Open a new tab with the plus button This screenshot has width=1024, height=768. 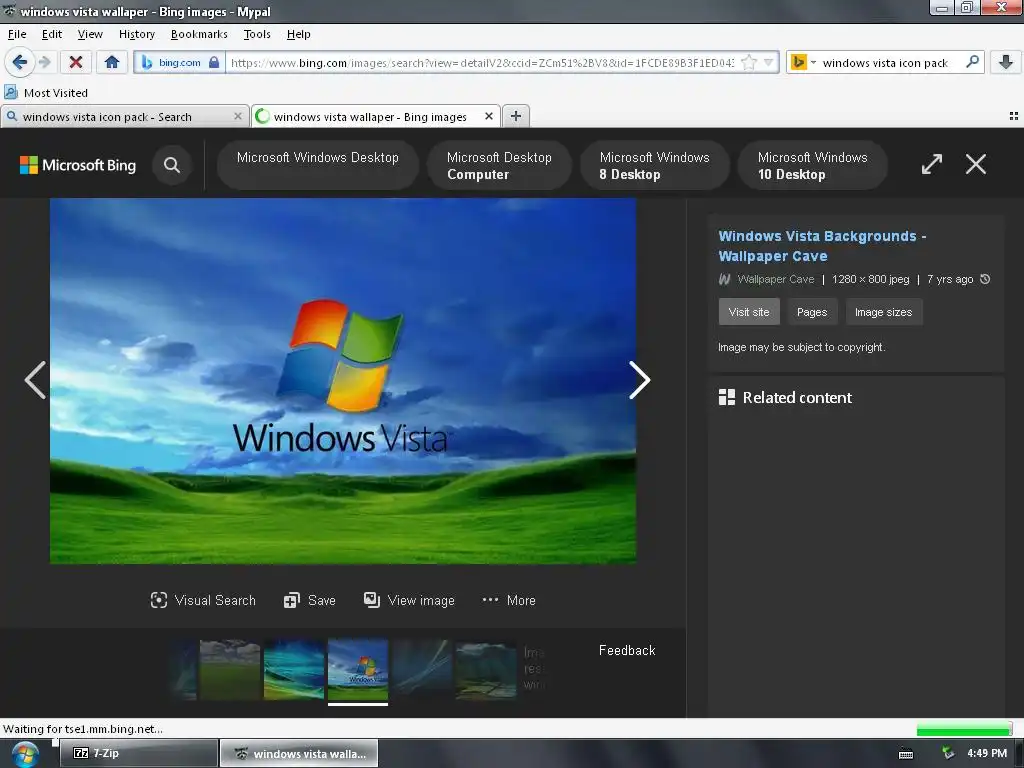pyautogui.click(x=516, y=116)
